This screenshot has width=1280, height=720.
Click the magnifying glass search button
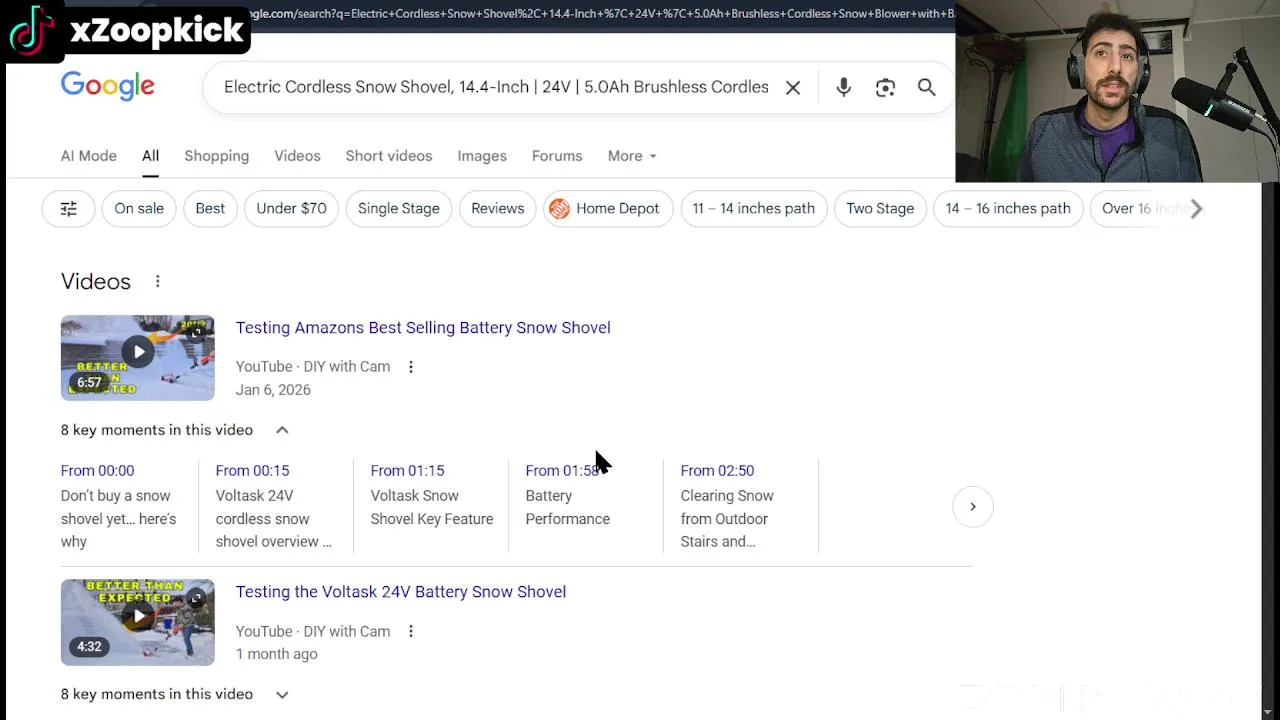pyautogui.click(x=927, y=87)
